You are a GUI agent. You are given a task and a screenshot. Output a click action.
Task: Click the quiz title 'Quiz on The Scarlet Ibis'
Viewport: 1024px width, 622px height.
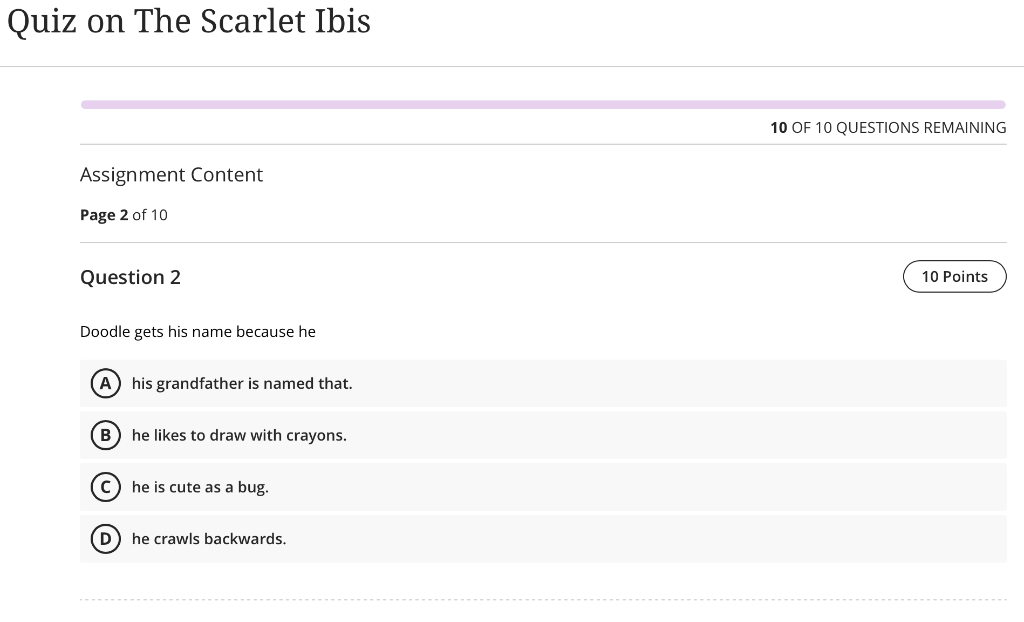[x=189, y=21]
